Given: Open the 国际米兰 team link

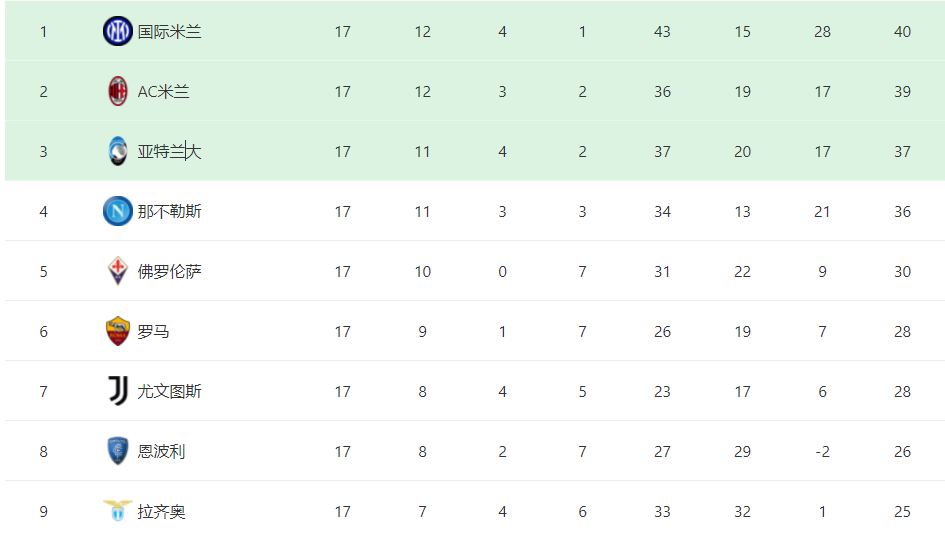Looking at the screenshot, I should coord(169,32).
